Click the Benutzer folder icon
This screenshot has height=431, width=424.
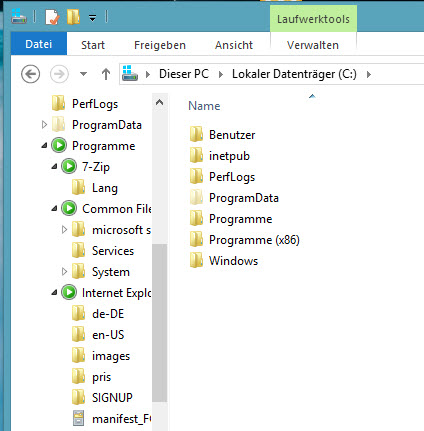(x=197, y=134)
